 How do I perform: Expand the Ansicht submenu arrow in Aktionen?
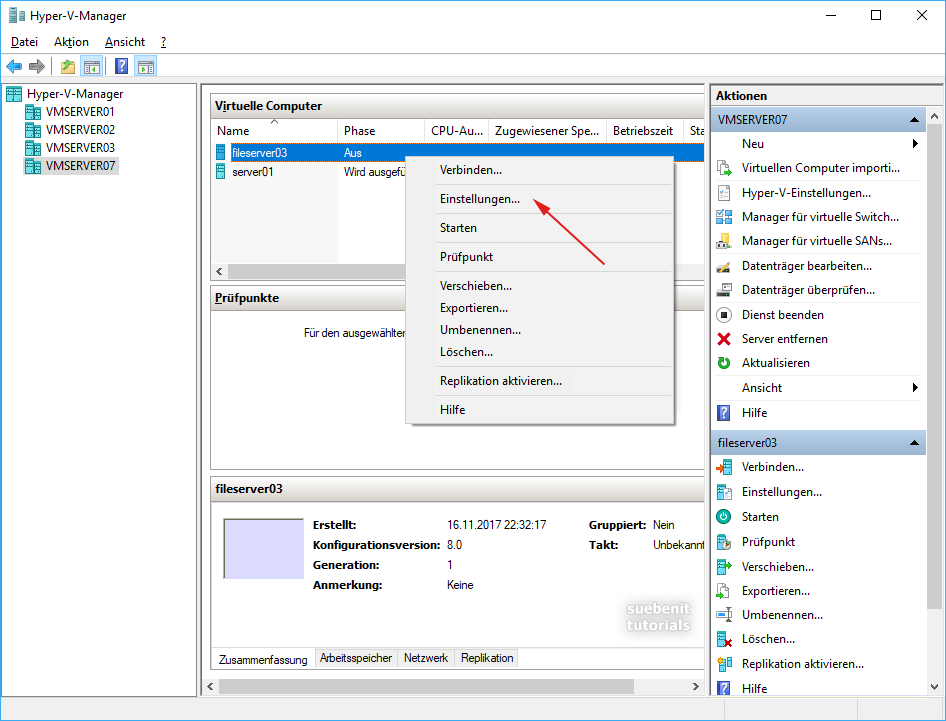pyautogui.click(x=915, y=388)
